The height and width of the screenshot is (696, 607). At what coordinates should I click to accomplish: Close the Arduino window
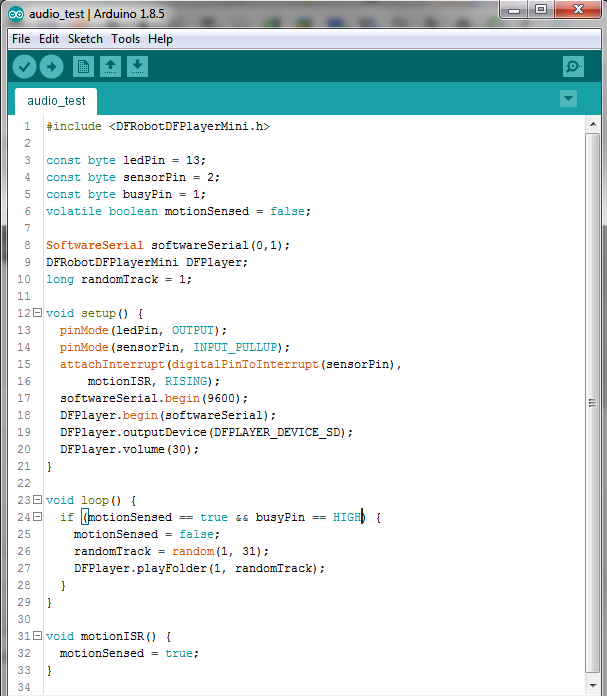[x=578, y=10]
